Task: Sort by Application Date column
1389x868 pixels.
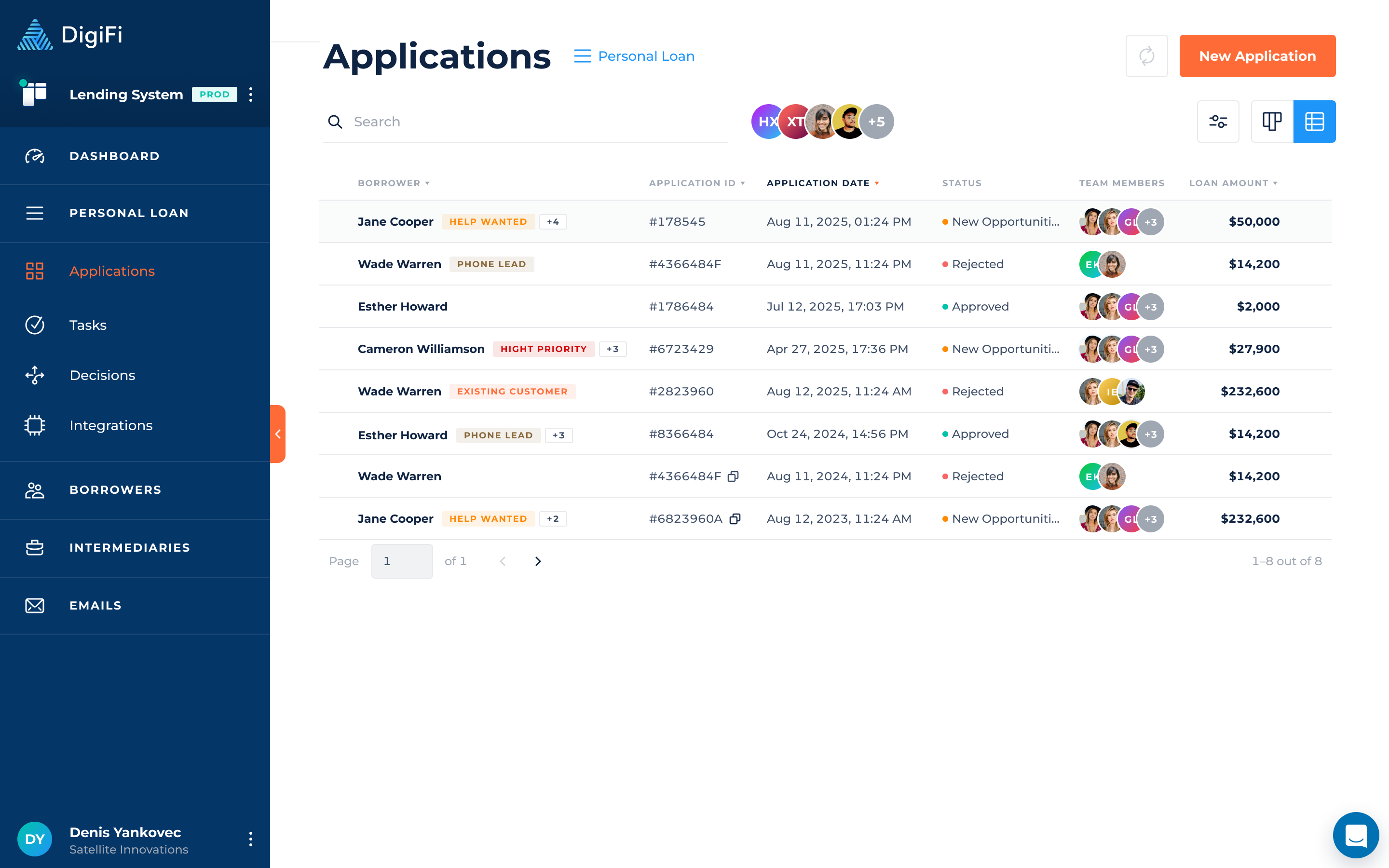Action: (x=822, y=183)
